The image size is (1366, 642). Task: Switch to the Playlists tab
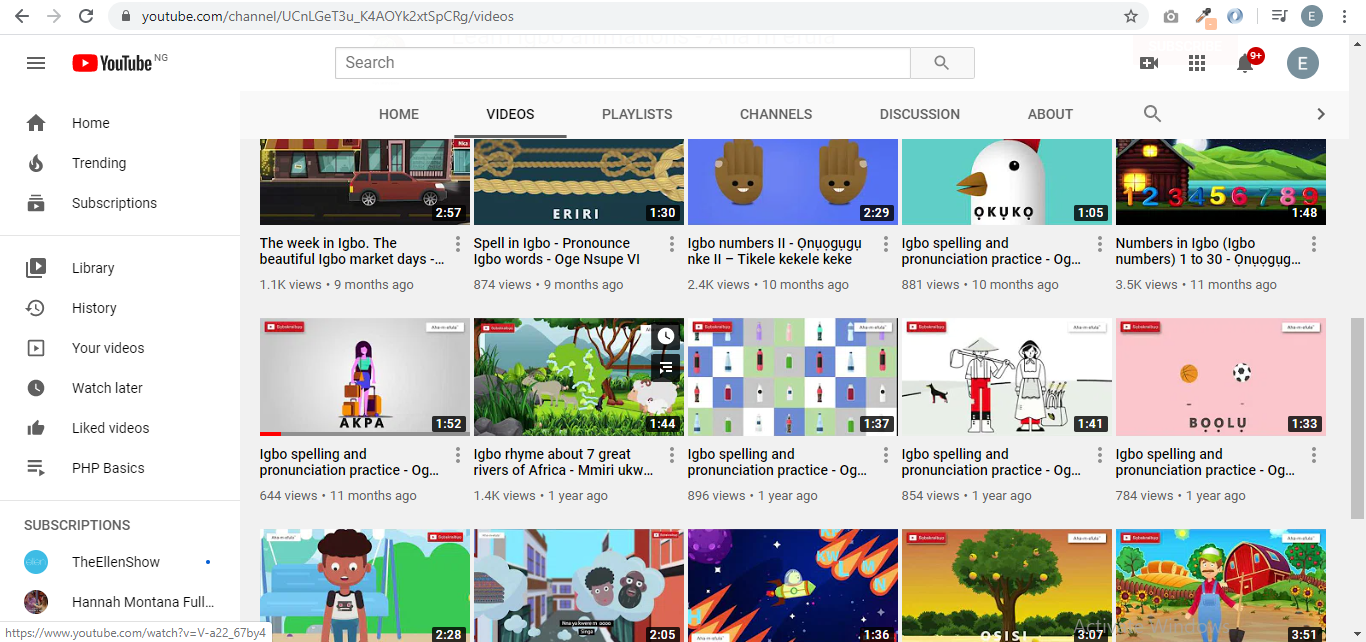(637, 114)
